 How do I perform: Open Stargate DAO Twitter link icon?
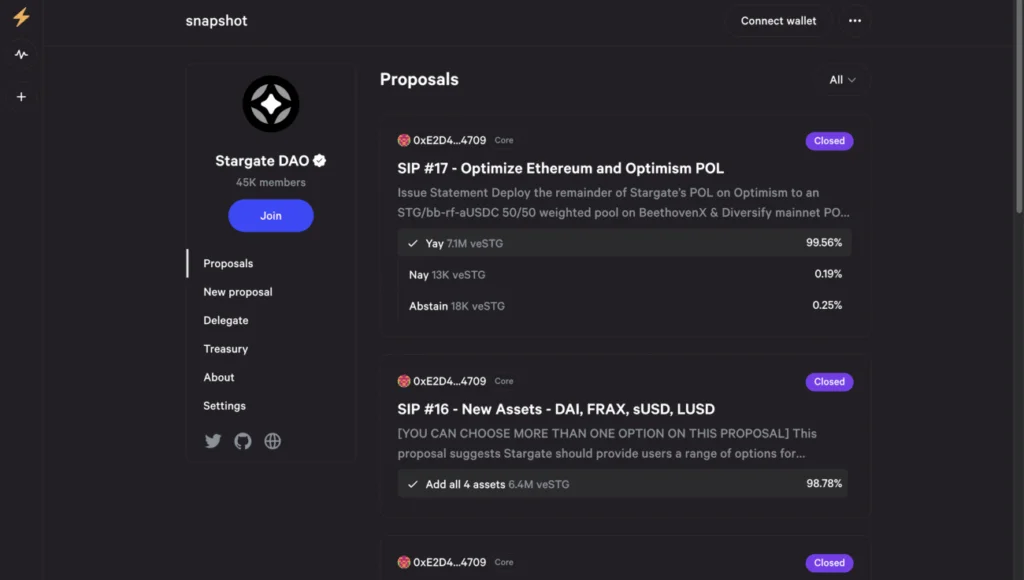(x=213, y=441)
